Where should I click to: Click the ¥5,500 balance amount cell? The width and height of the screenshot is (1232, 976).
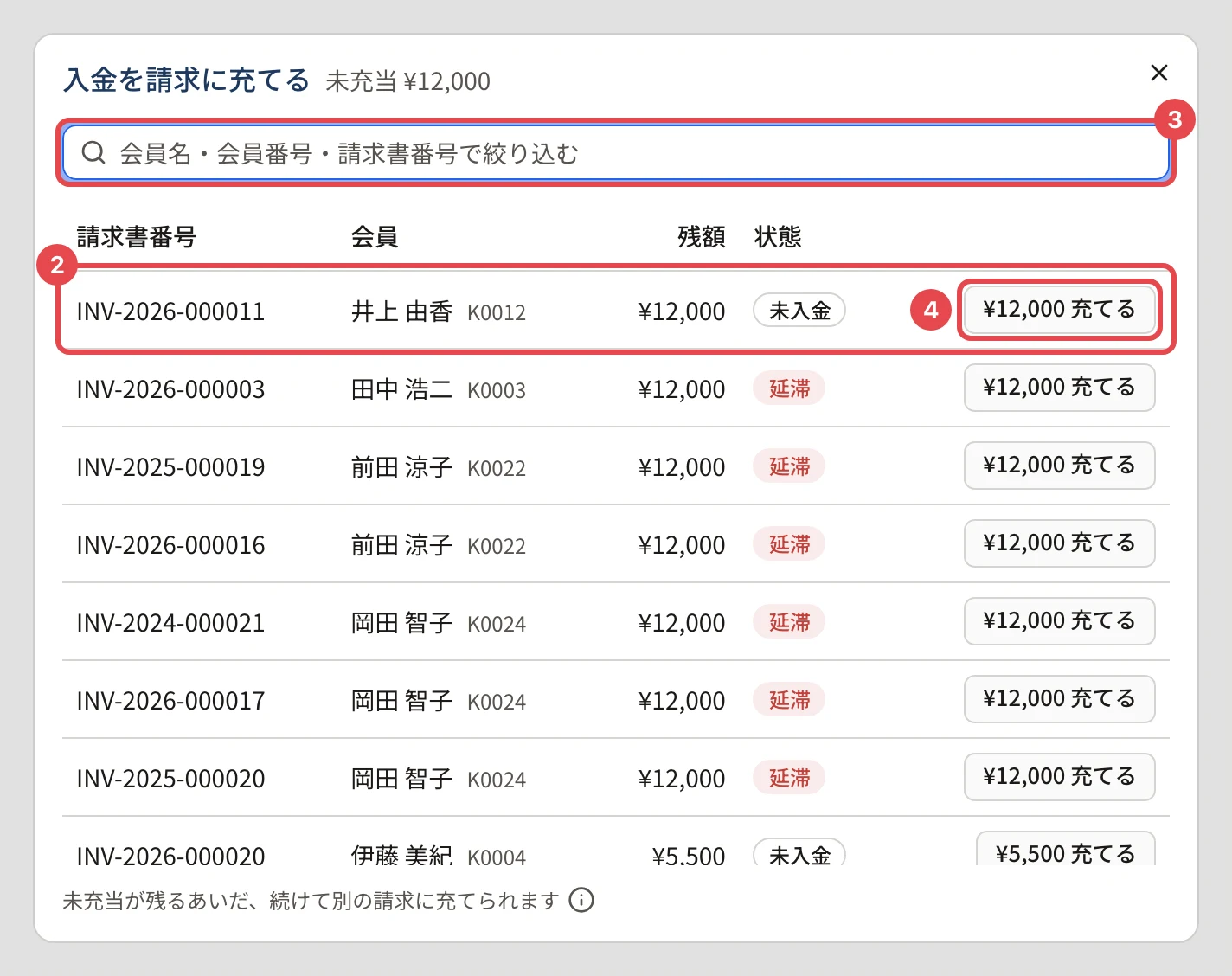[689, 856]
